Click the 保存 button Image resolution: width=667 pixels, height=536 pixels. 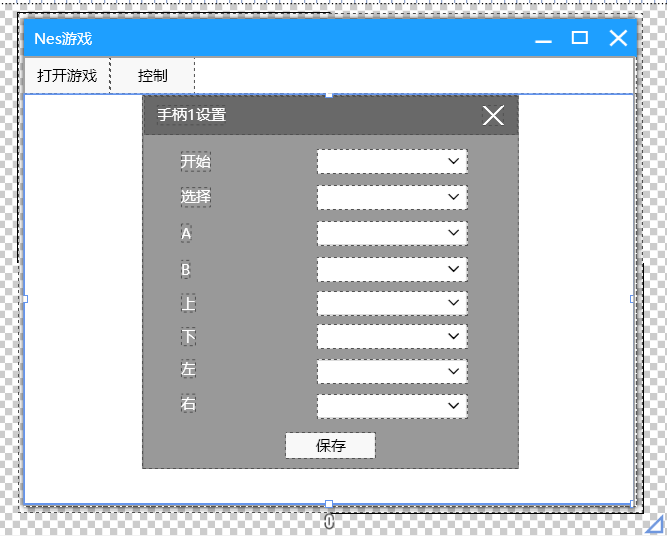[331, 445]
